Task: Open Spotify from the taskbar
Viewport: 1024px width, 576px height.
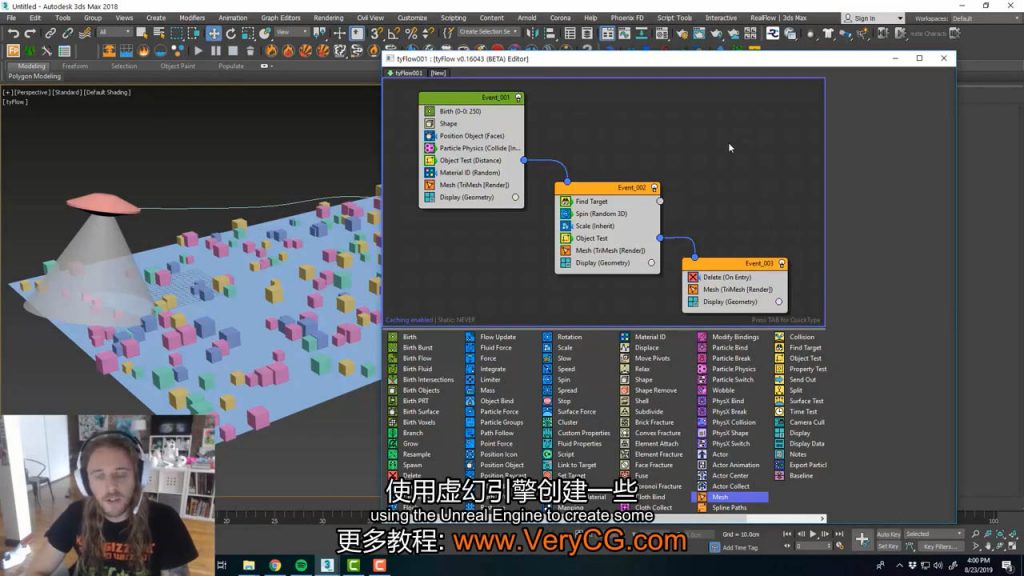Action: pos(301,565)
